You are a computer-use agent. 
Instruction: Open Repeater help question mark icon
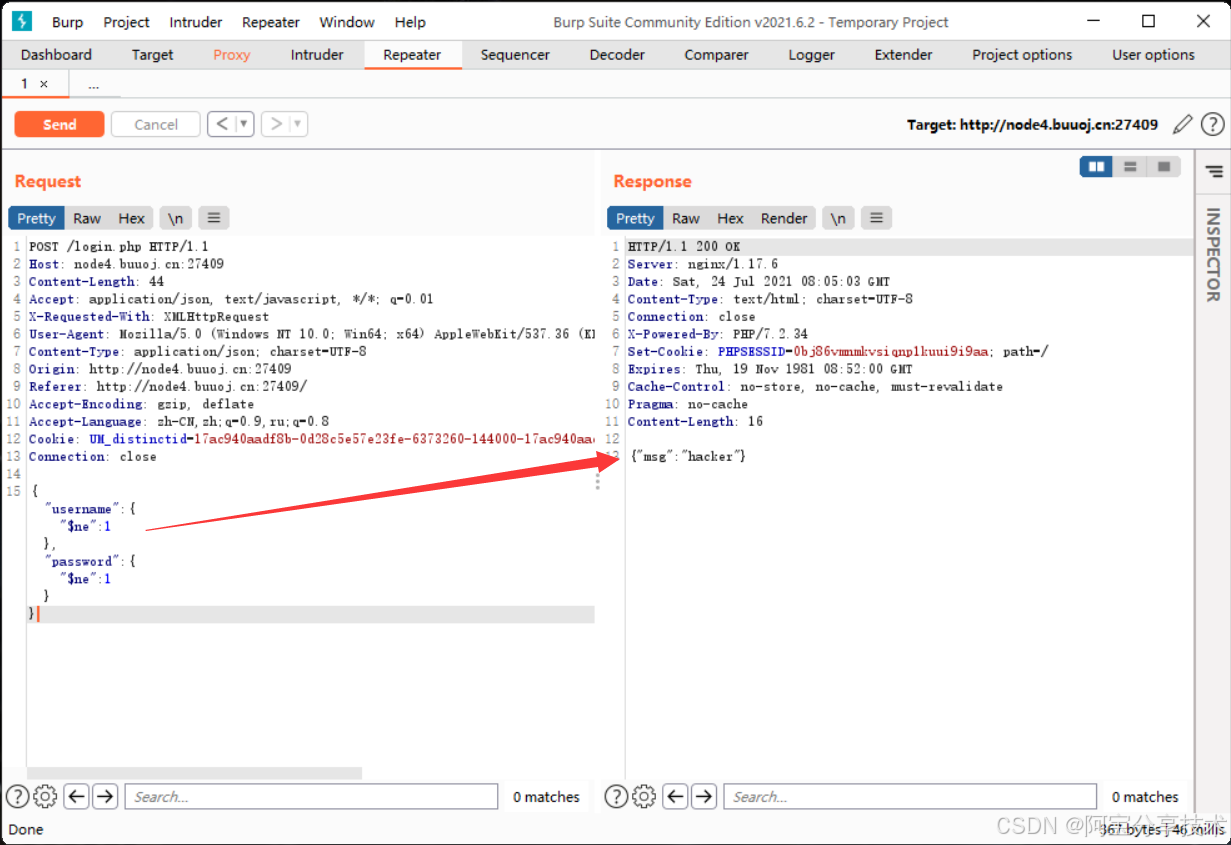pyautogui.click(x=1212, y=124)
